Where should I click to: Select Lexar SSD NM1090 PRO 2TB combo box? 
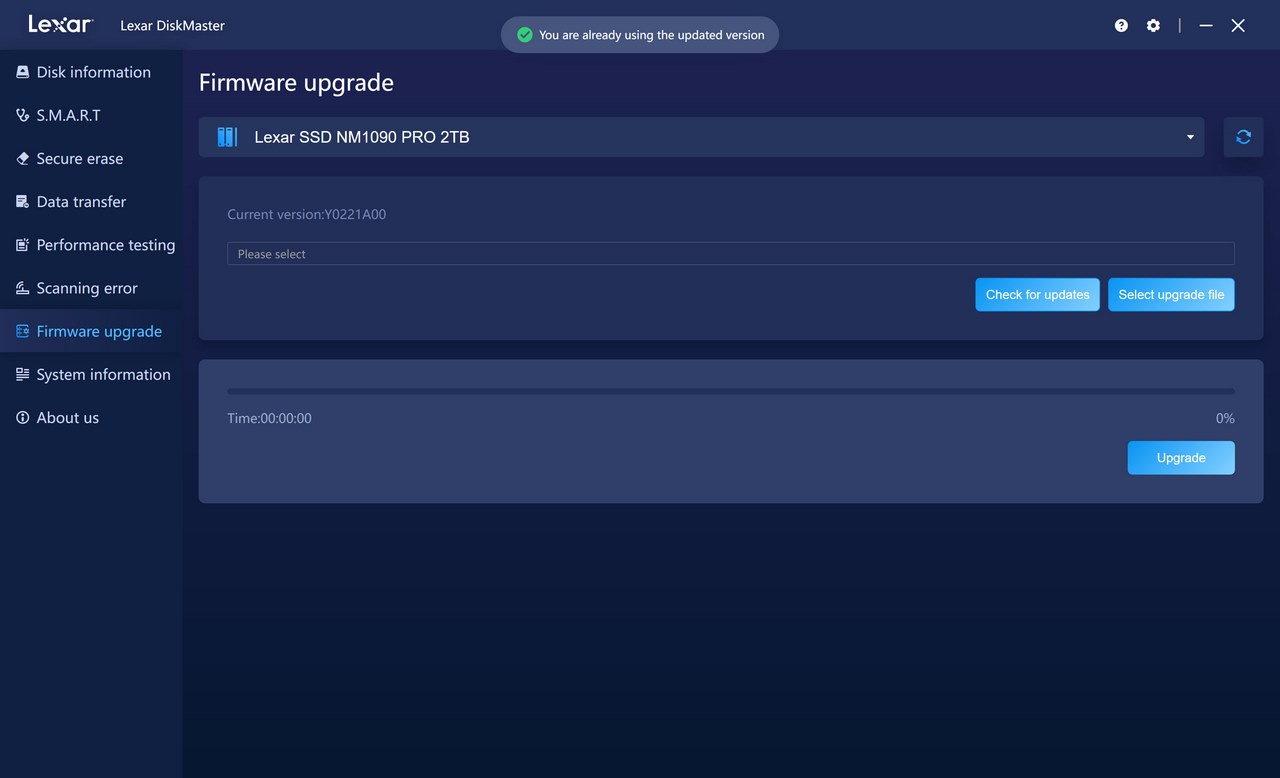point(700,137)
